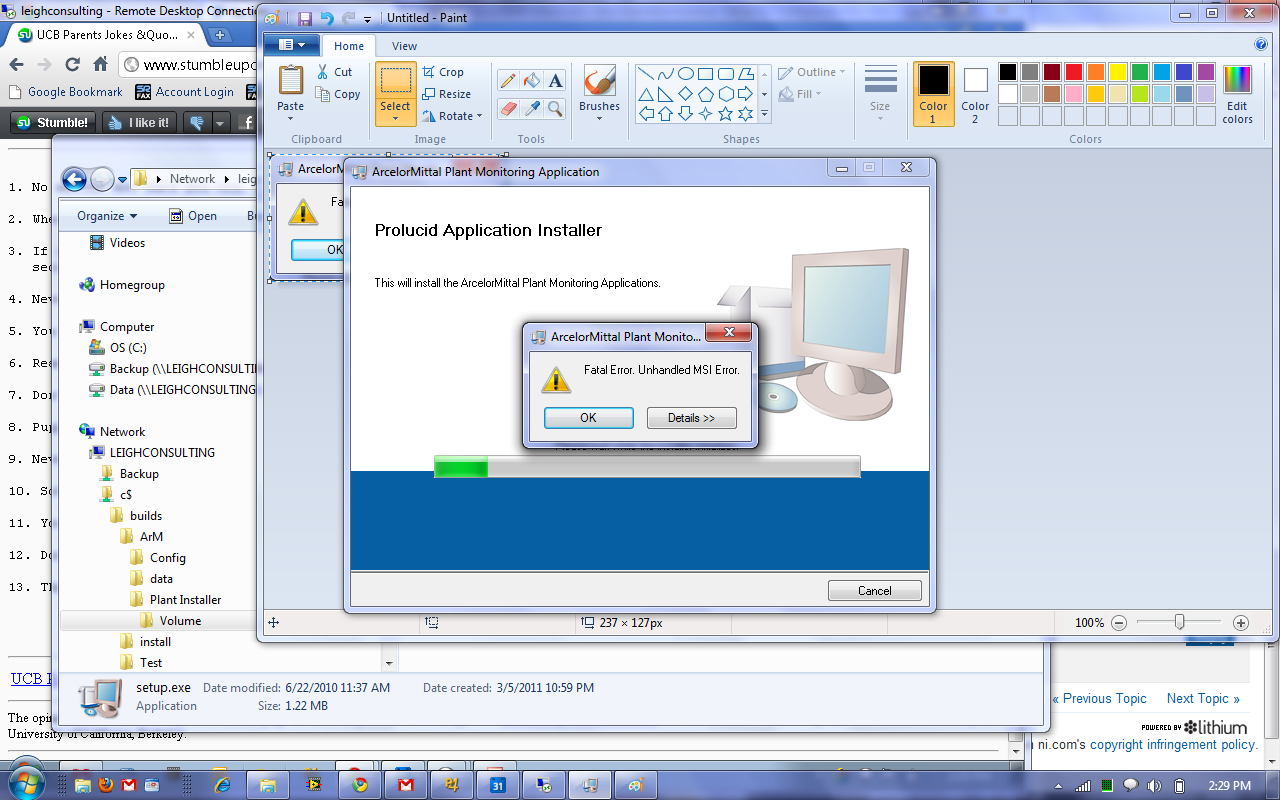Image resolution: width=1280 pixels, height=800 pixels.
Task: Open the Outline dropdown in Shapes group
Action: click(812, 72)
